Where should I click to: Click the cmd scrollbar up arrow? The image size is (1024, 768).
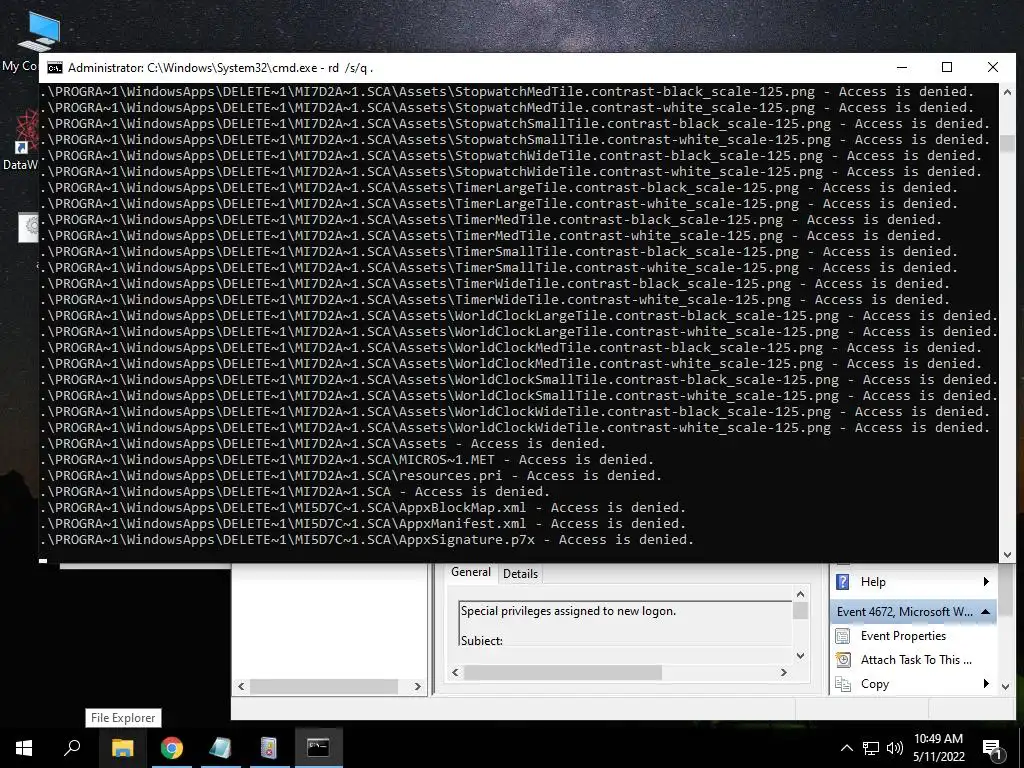click(1007, 92)
